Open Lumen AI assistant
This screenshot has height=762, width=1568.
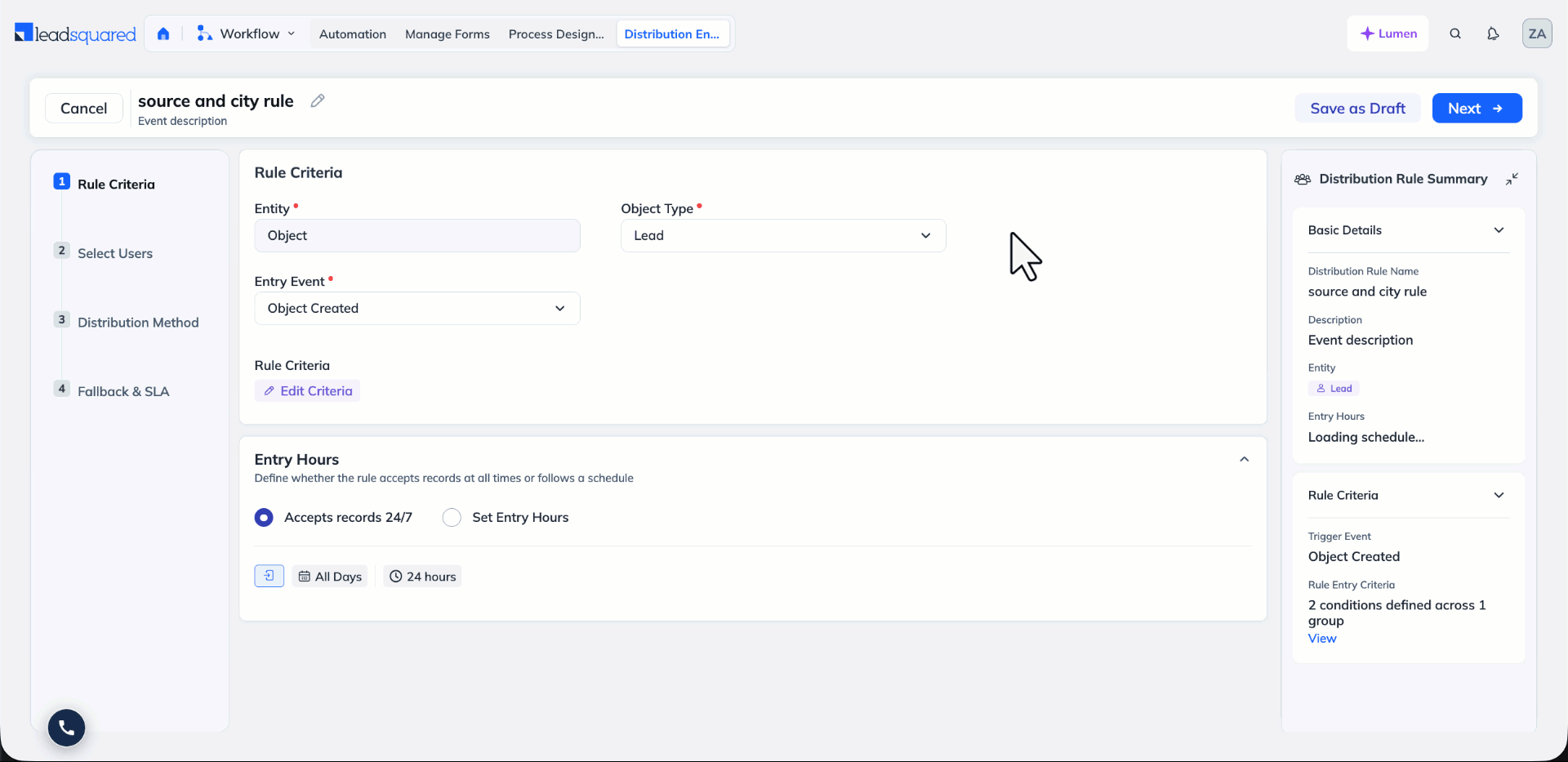1388,33
